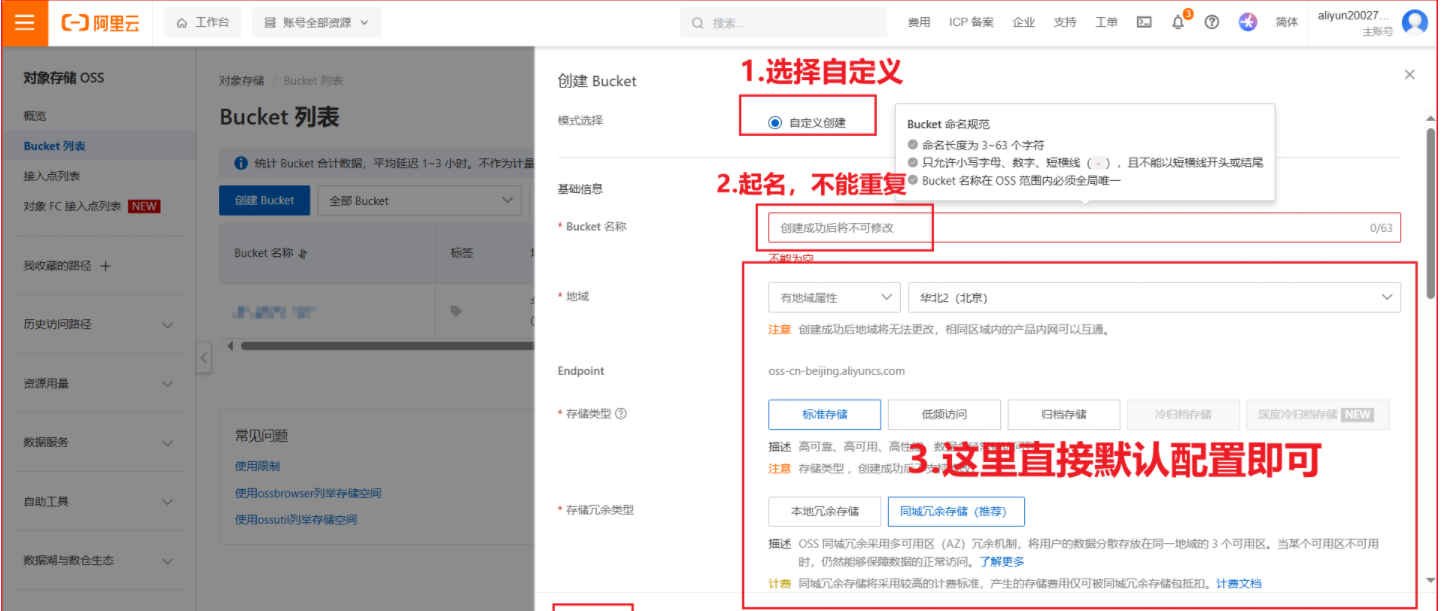This screenshot has width=1453, height=611.
Task: Select the 自定义创建 radio button
Action: (775, 123)
